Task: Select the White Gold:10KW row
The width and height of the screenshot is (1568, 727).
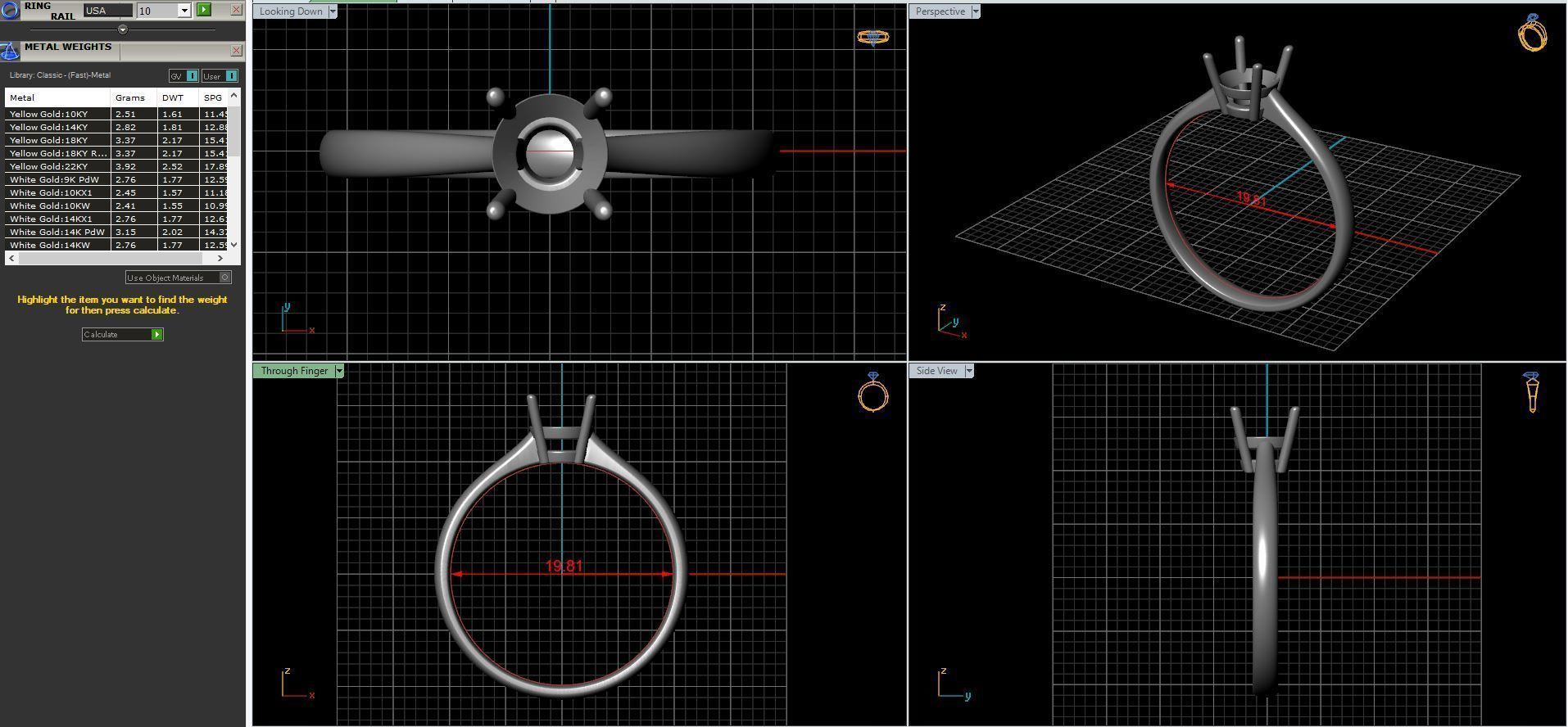Action: (116, 205)
